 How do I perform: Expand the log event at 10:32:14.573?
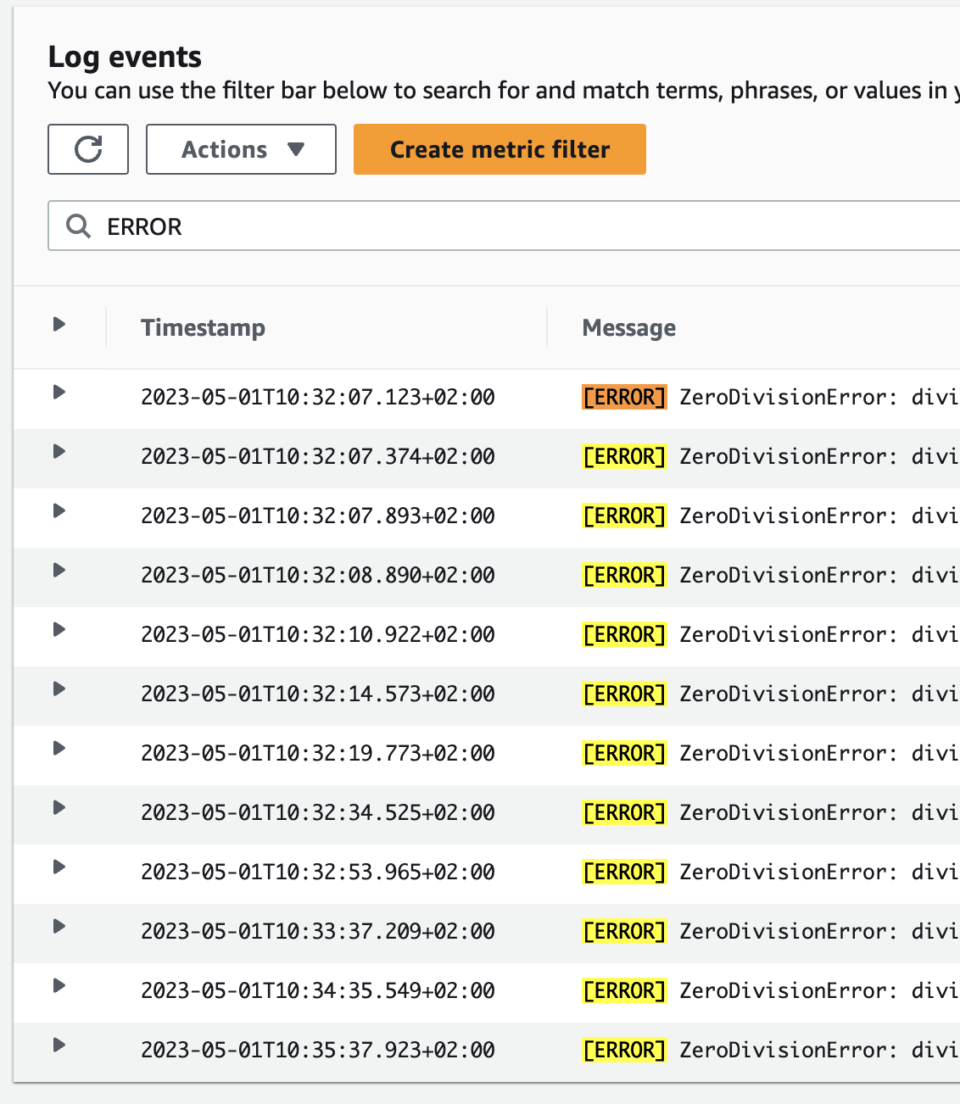[x=59, y=689]
